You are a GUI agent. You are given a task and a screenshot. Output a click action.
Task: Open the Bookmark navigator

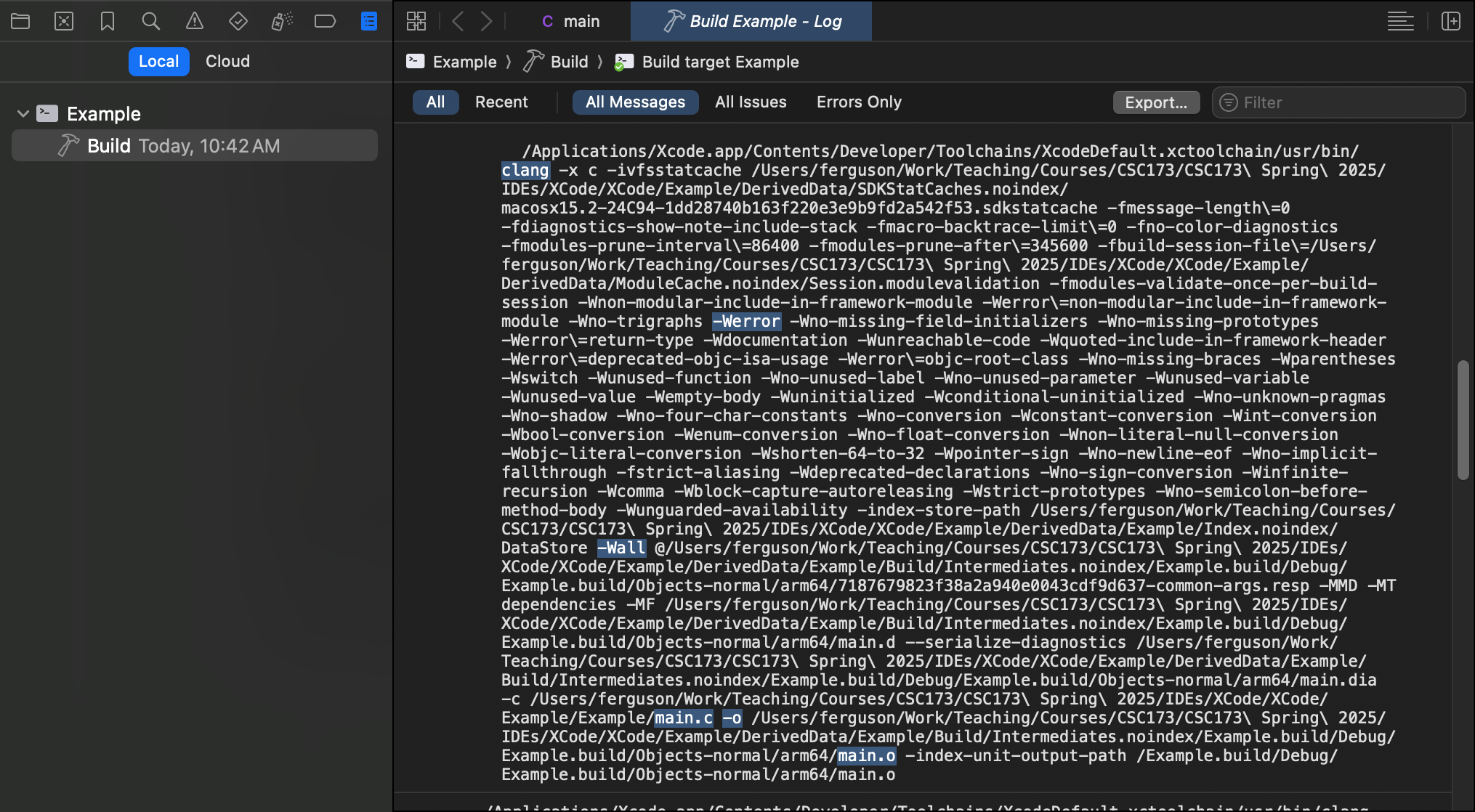point(108,21)
